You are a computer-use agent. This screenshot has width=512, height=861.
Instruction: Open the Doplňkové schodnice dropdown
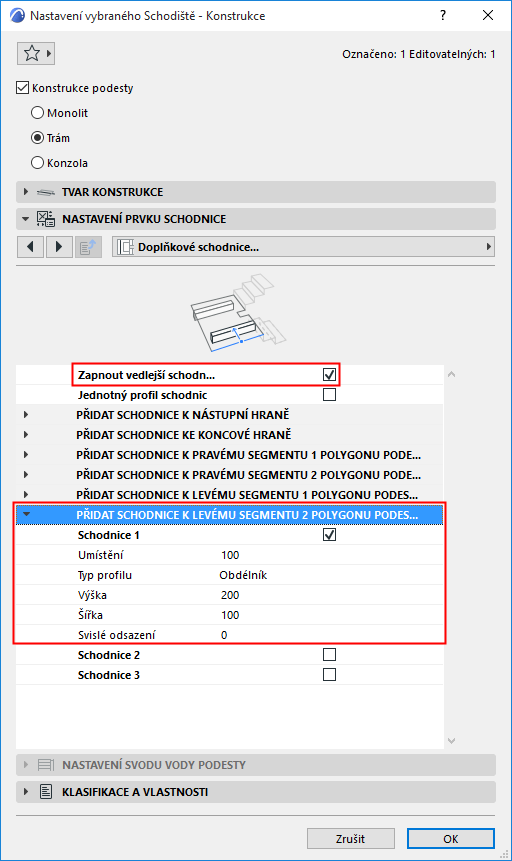point(303,247)
